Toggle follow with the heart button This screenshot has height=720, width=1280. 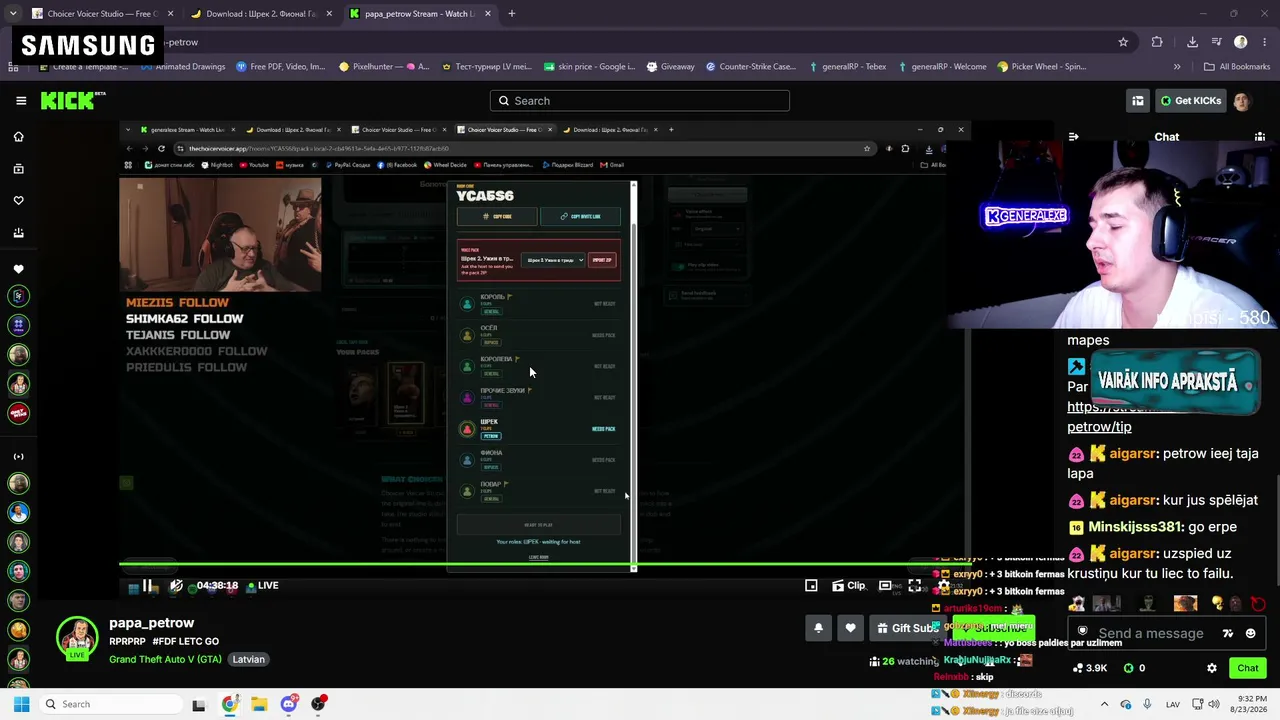tap(850, 628)
